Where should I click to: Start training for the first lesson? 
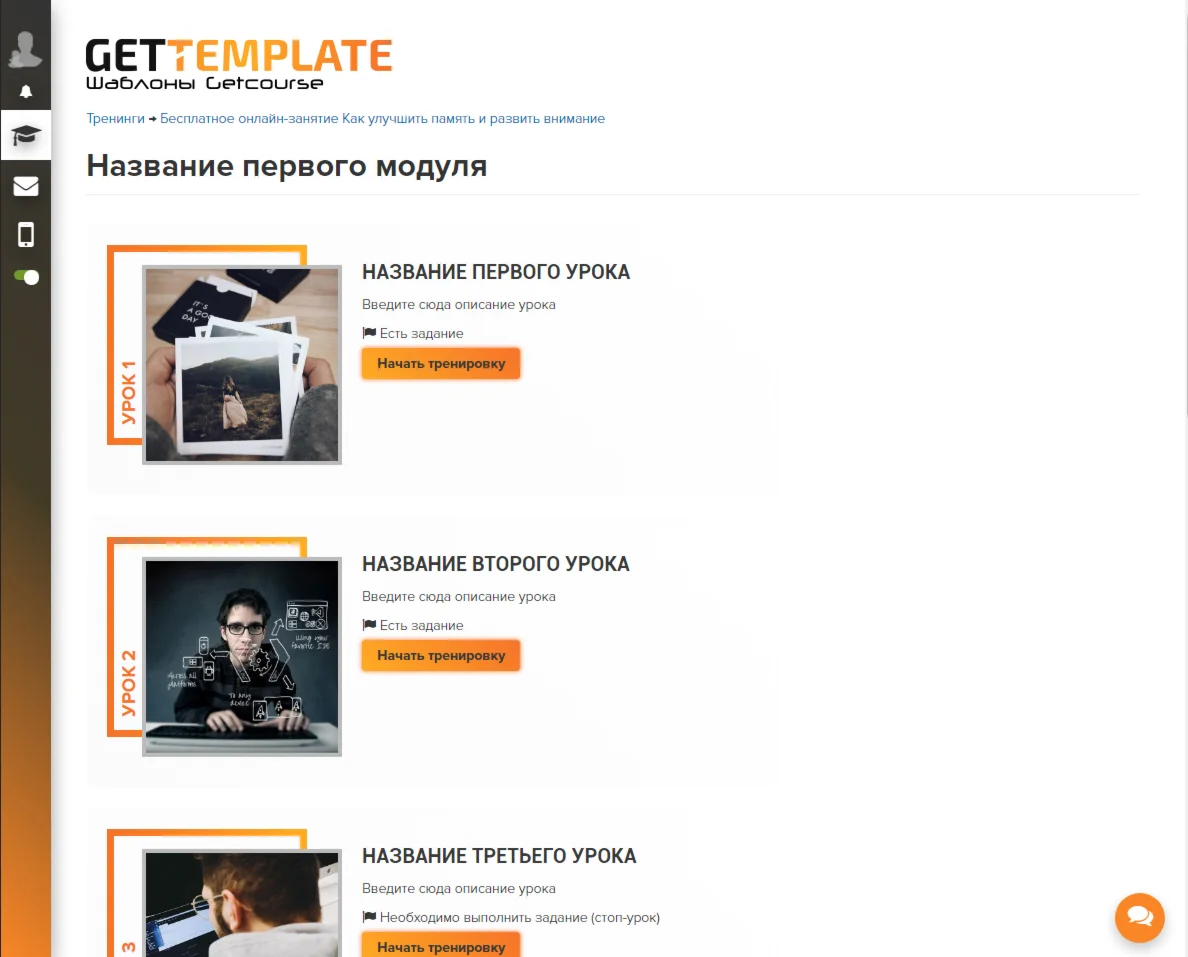point(441,364)
